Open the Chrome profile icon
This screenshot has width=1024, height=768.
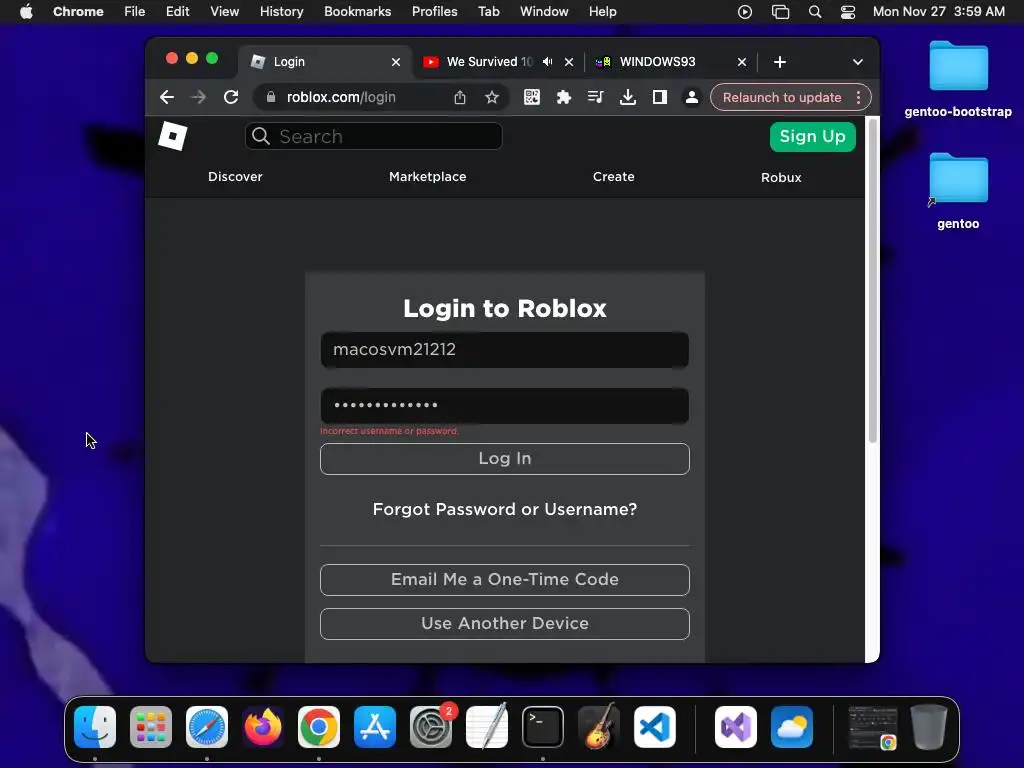[x=692, y=97]
